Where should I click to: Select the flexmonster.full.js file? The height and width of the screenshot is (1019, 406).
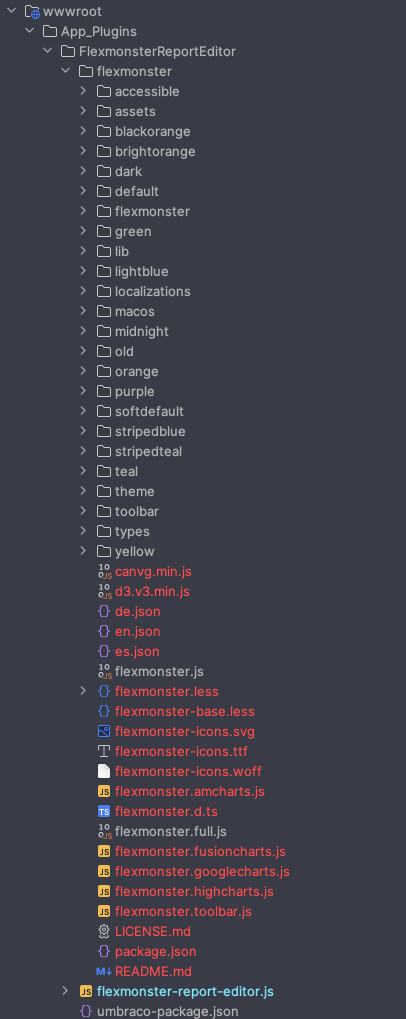[171, 831]
